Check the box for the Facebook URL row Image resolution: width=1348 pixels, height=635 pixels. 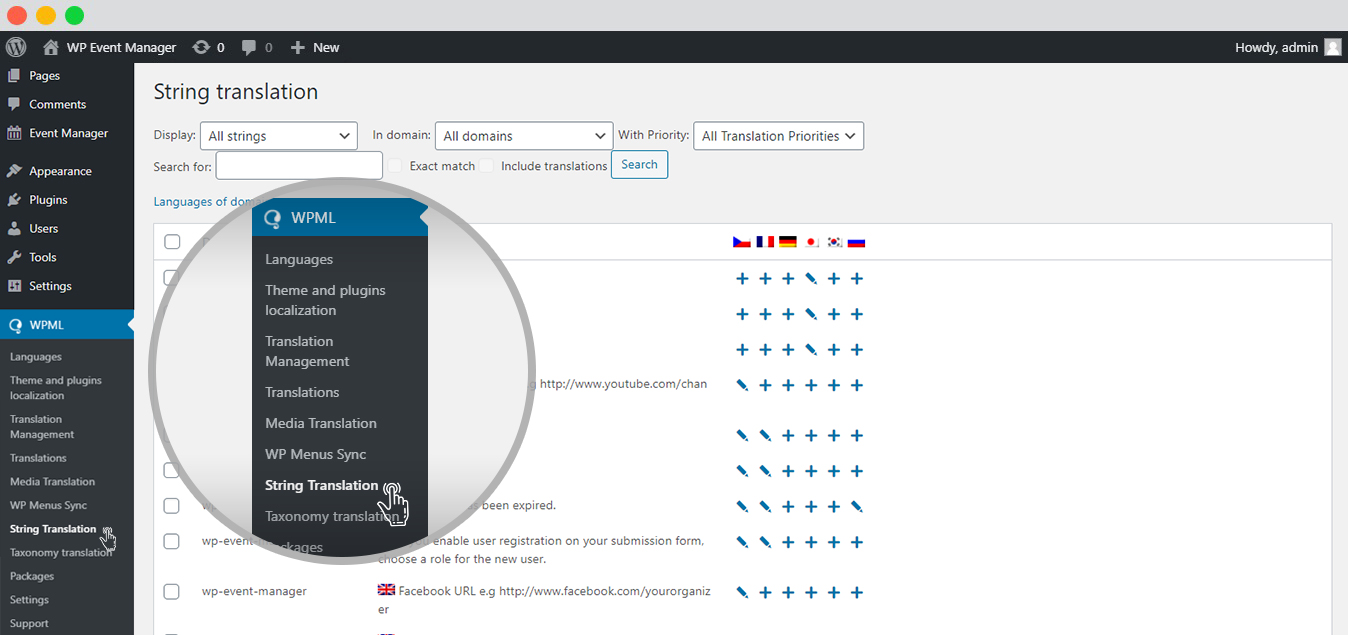[172, 592]
